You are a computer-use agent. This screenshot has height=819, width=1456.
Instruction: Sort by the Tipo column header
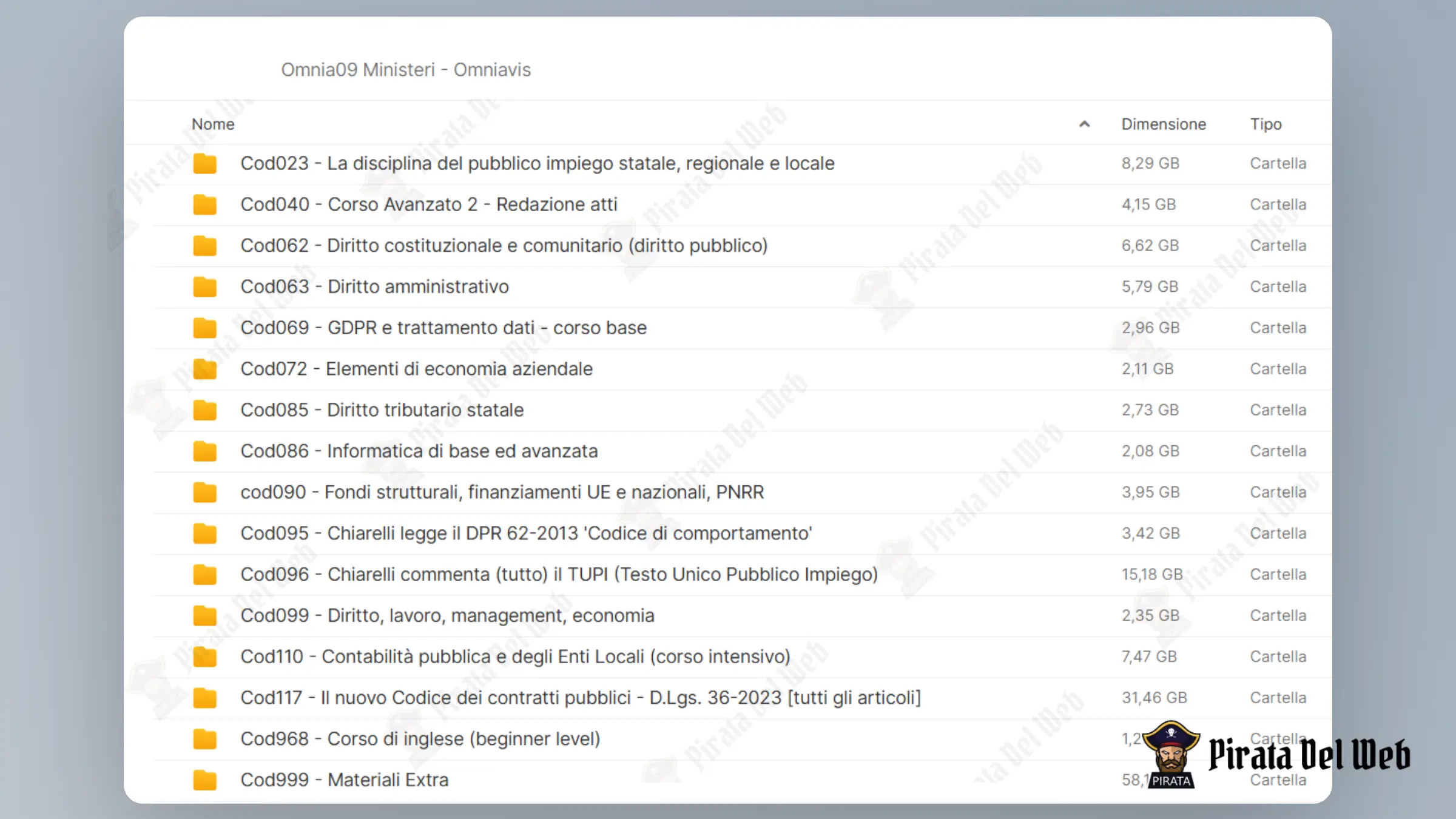1266,124
